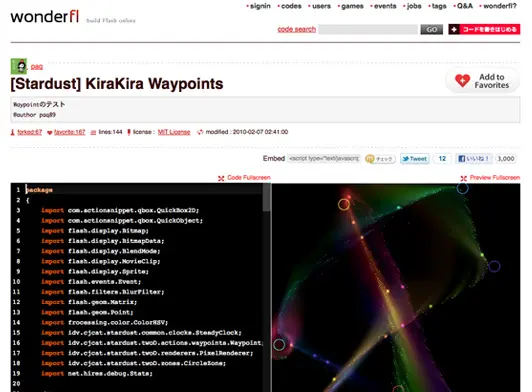Open the favorite:167 link
Viewport: 532px width, 392px height.
point(70,132)
